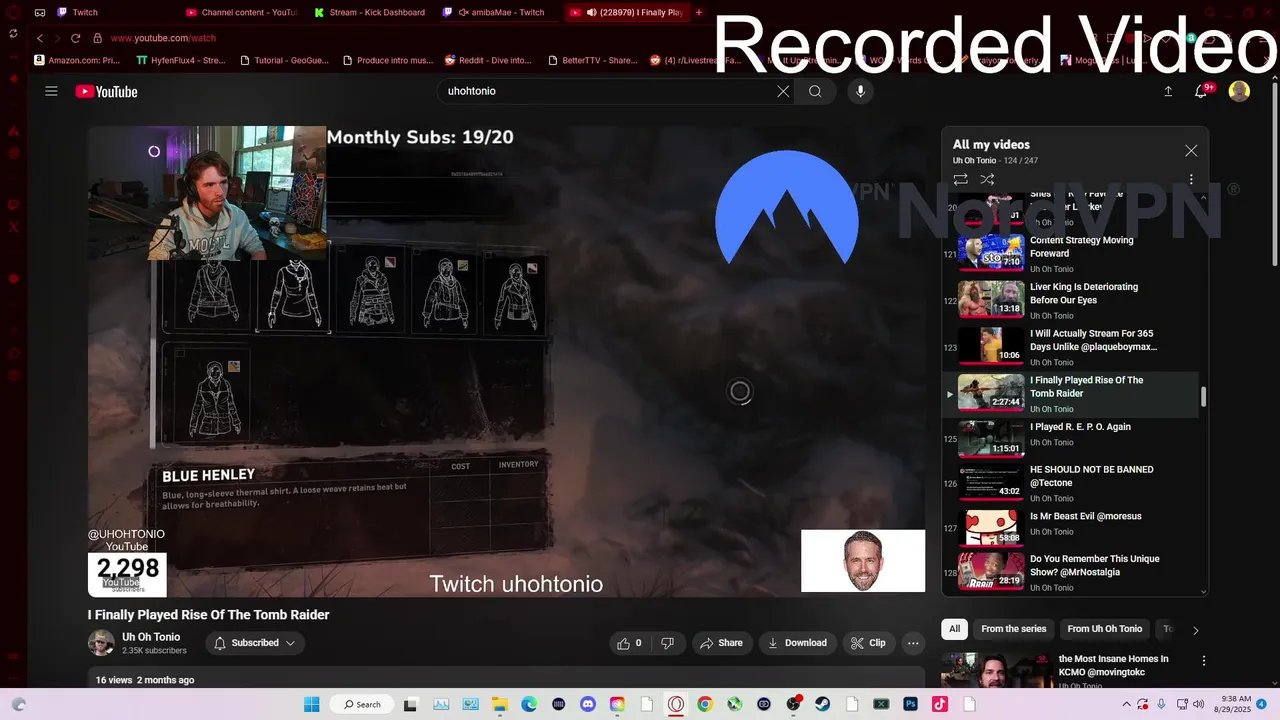Close the All my videos playlist panel
The height and width of the screenshot is (720, 1280).
[1191, 151]
